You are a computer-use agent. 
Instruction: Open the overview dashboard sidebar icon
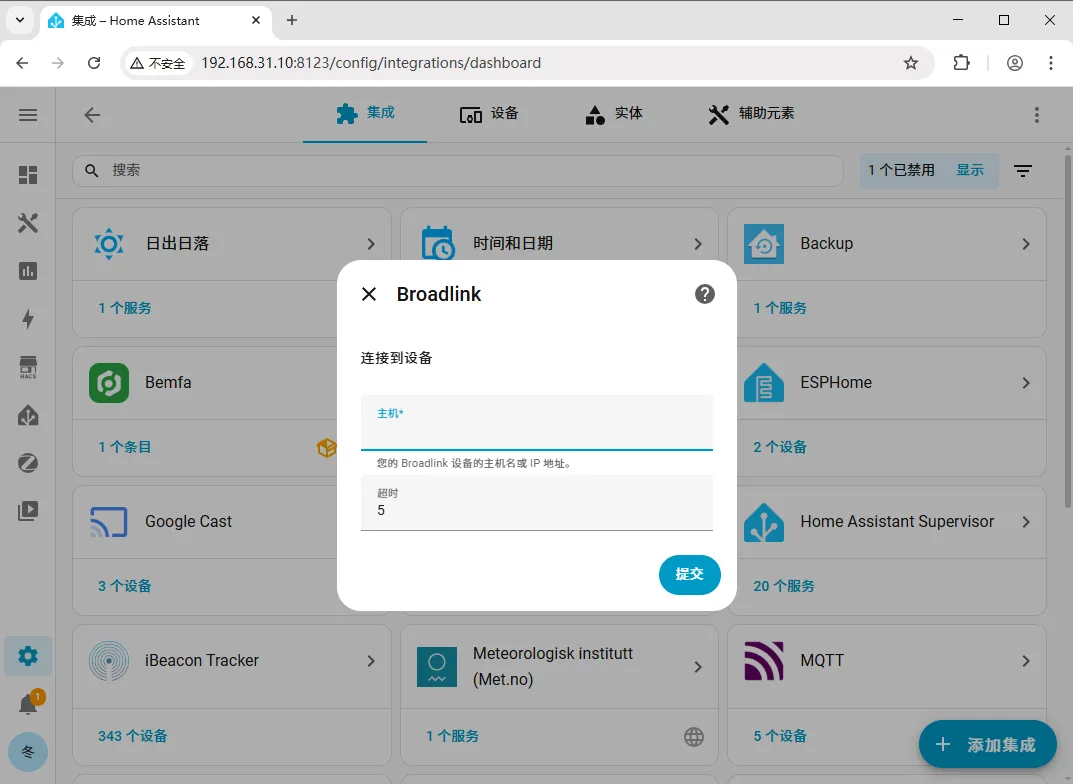28,175
